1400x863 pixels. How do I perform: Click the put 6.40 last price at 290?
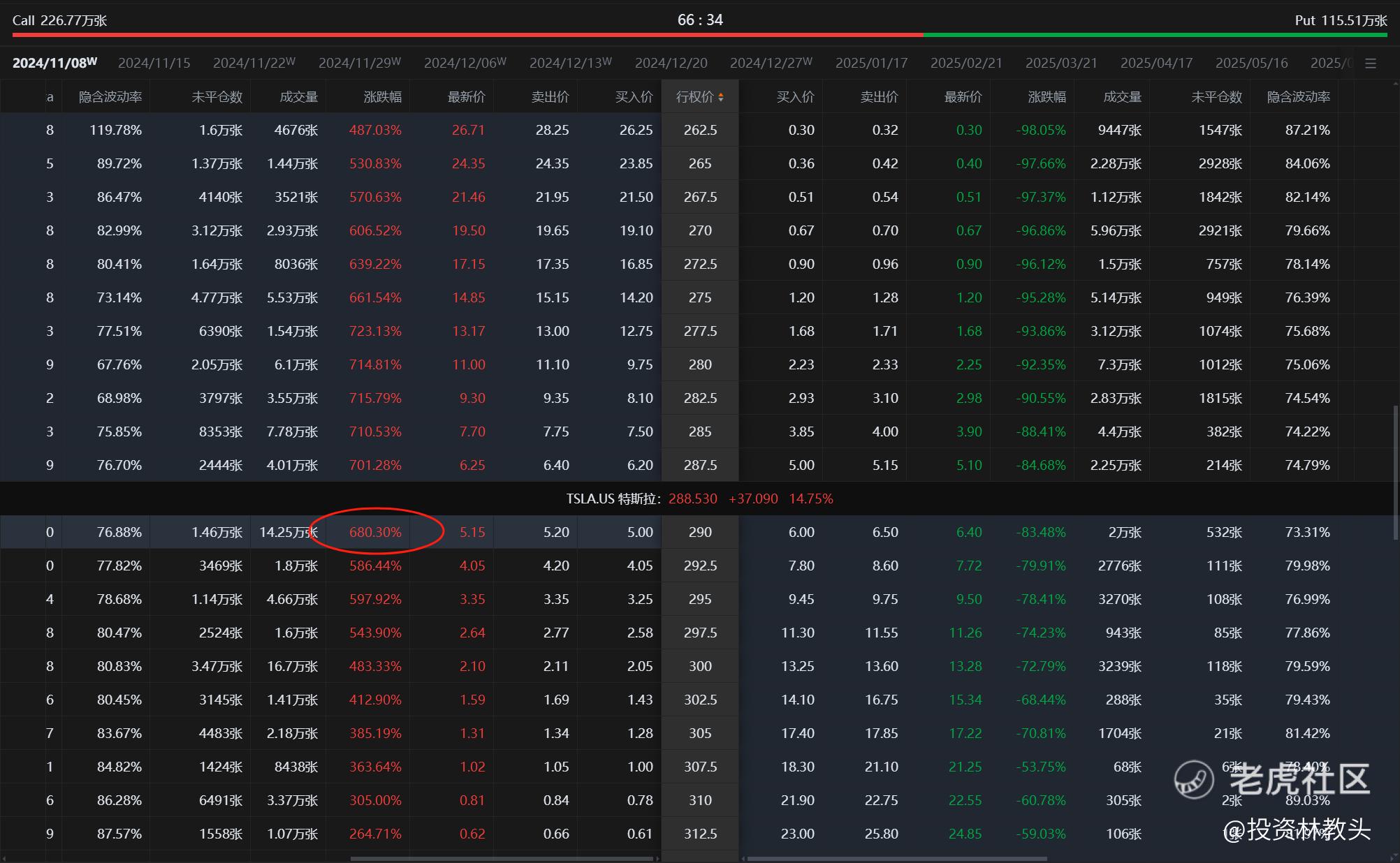coord(968,532)
